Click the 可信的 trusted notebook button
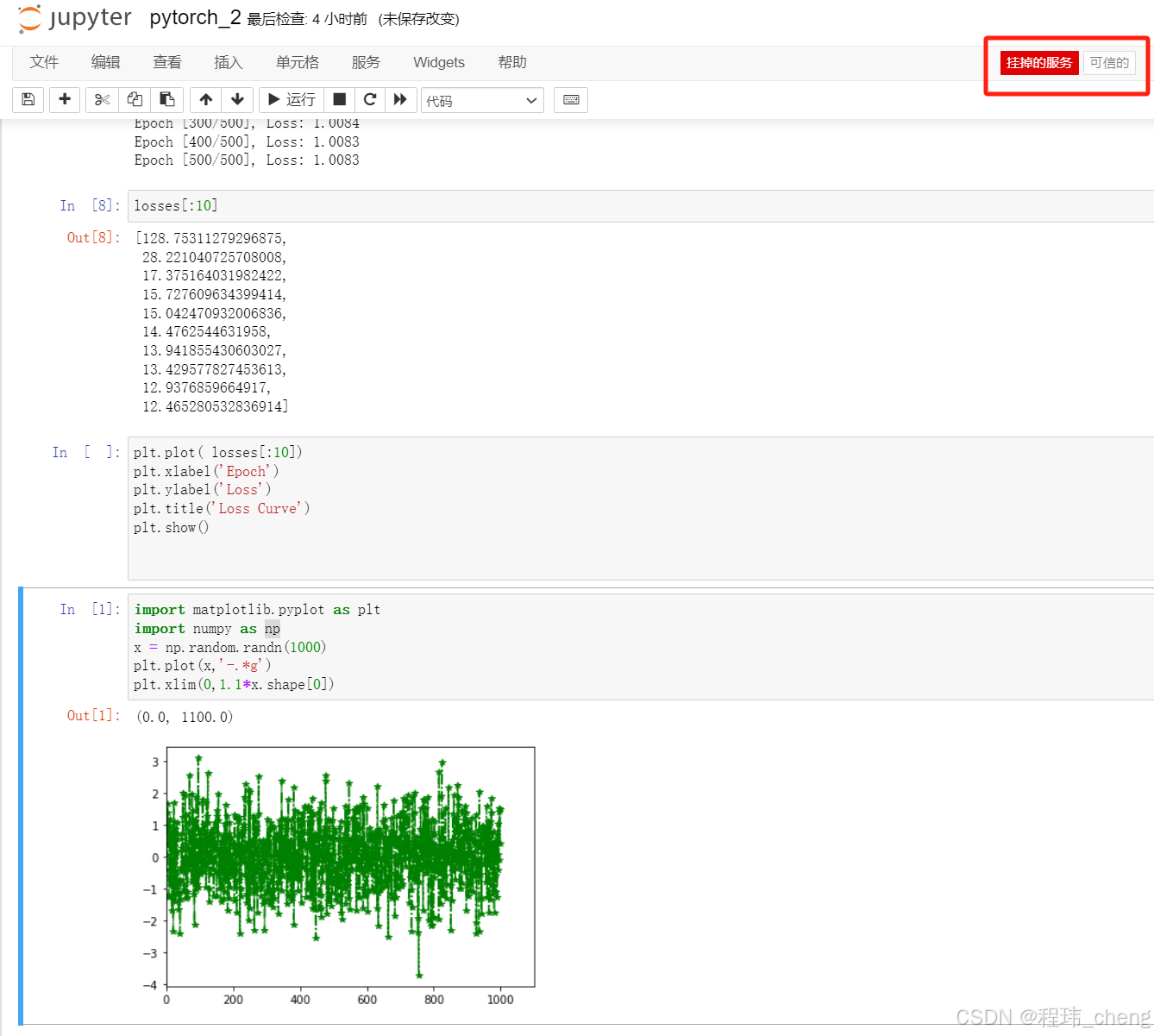This screenshot has width=1154, height=1036. pos(1110,62)
